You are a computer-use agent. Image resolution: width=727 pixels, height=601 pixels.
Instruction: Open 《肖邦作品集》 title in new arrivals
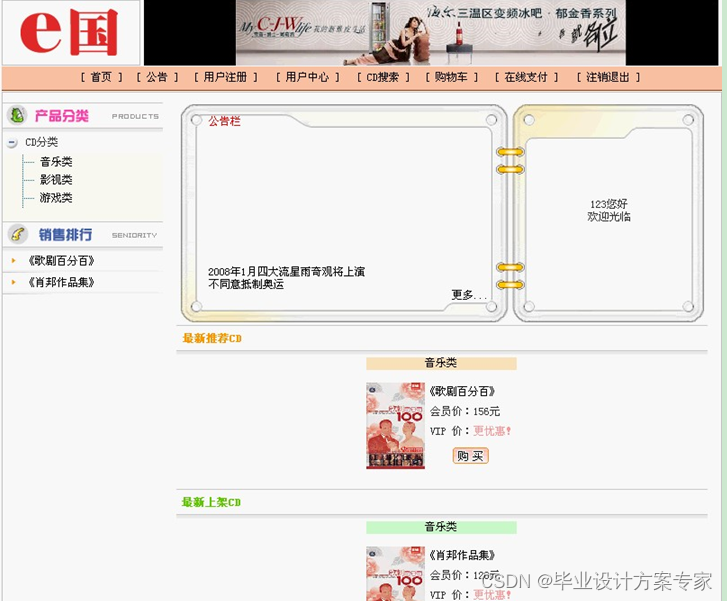(462, 555)
